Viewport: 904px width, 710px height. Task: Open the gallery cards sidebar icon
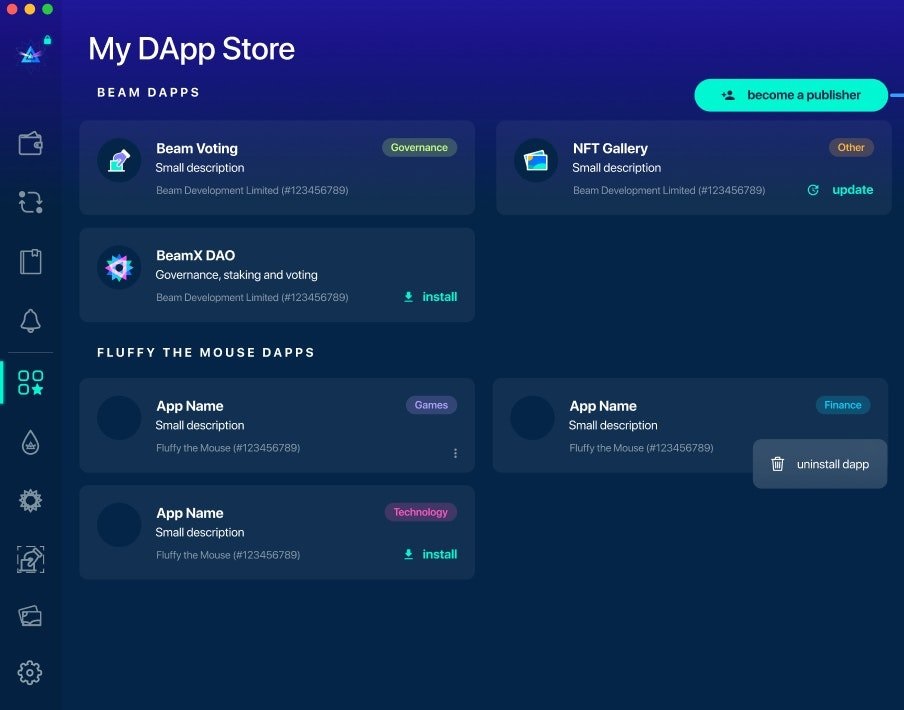coord(30,615)
